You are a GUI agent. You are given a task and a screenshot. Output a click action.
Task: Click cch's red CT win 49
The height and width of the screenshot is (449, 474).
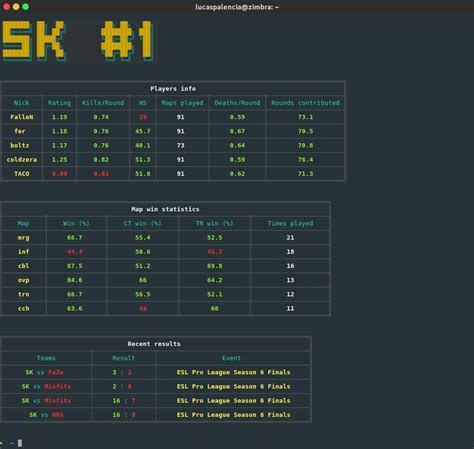coord(143,308)
